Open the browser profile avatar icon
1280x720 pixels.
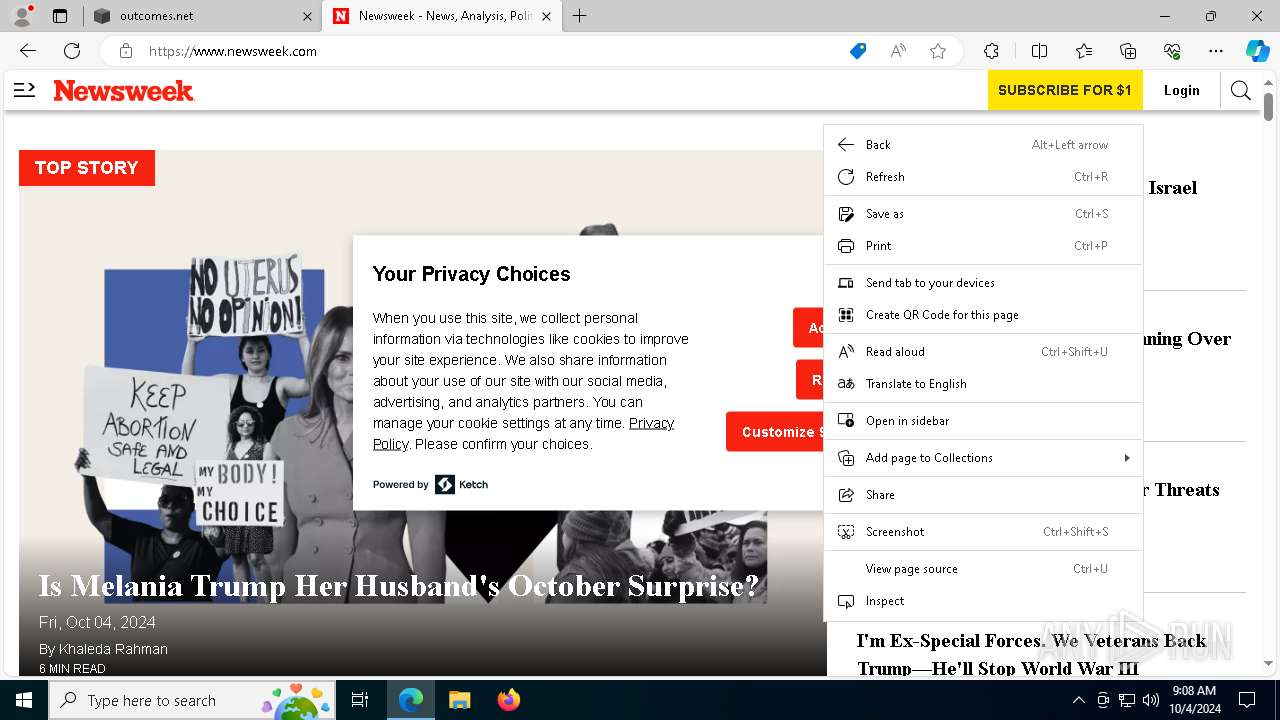point(22,16)
